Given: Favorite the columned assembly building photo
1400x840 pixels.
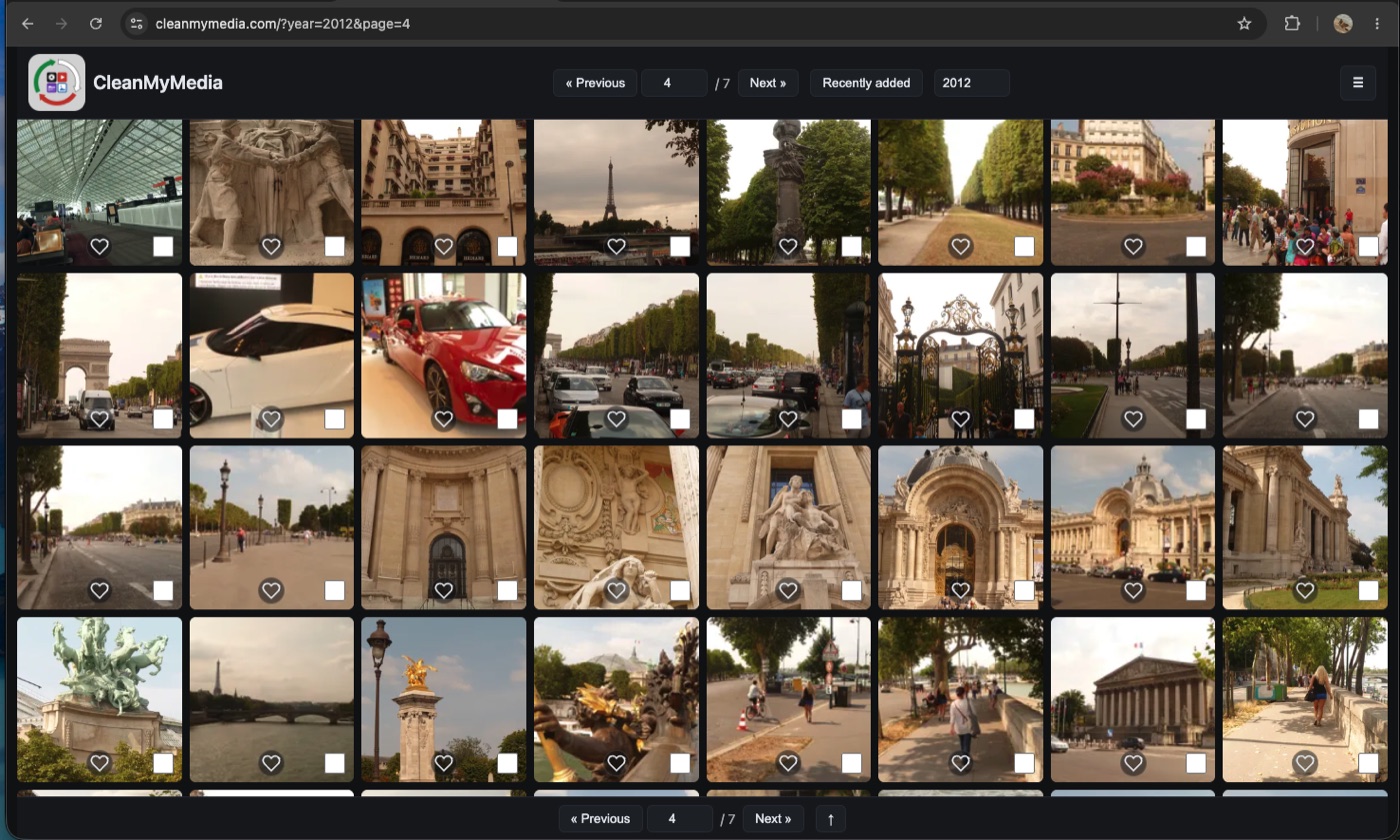Looking at the screenshot, I should tap(1133, 763).
